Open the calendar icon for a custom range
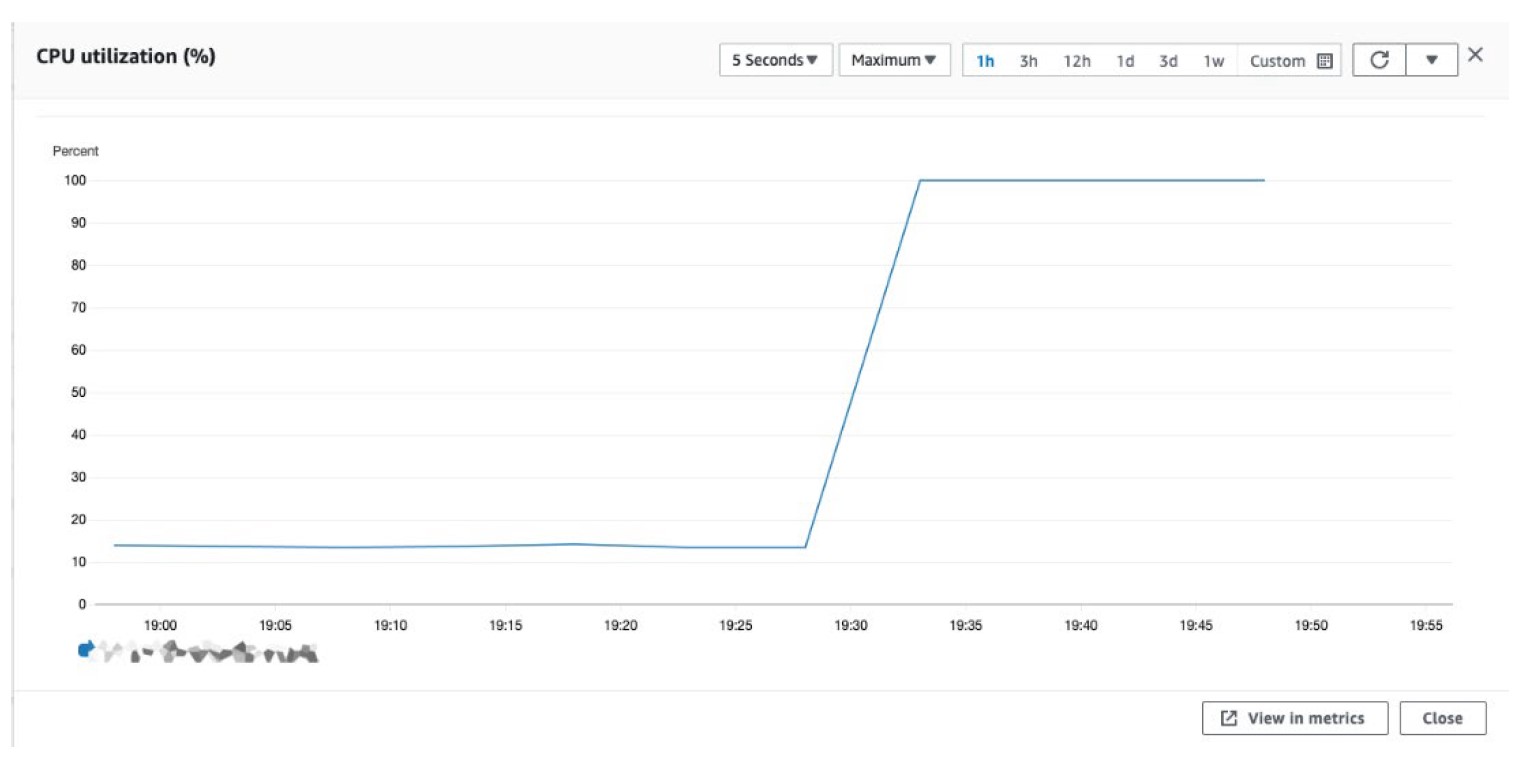Viewport: 1531px width, 771px height. pos(1325,61)
